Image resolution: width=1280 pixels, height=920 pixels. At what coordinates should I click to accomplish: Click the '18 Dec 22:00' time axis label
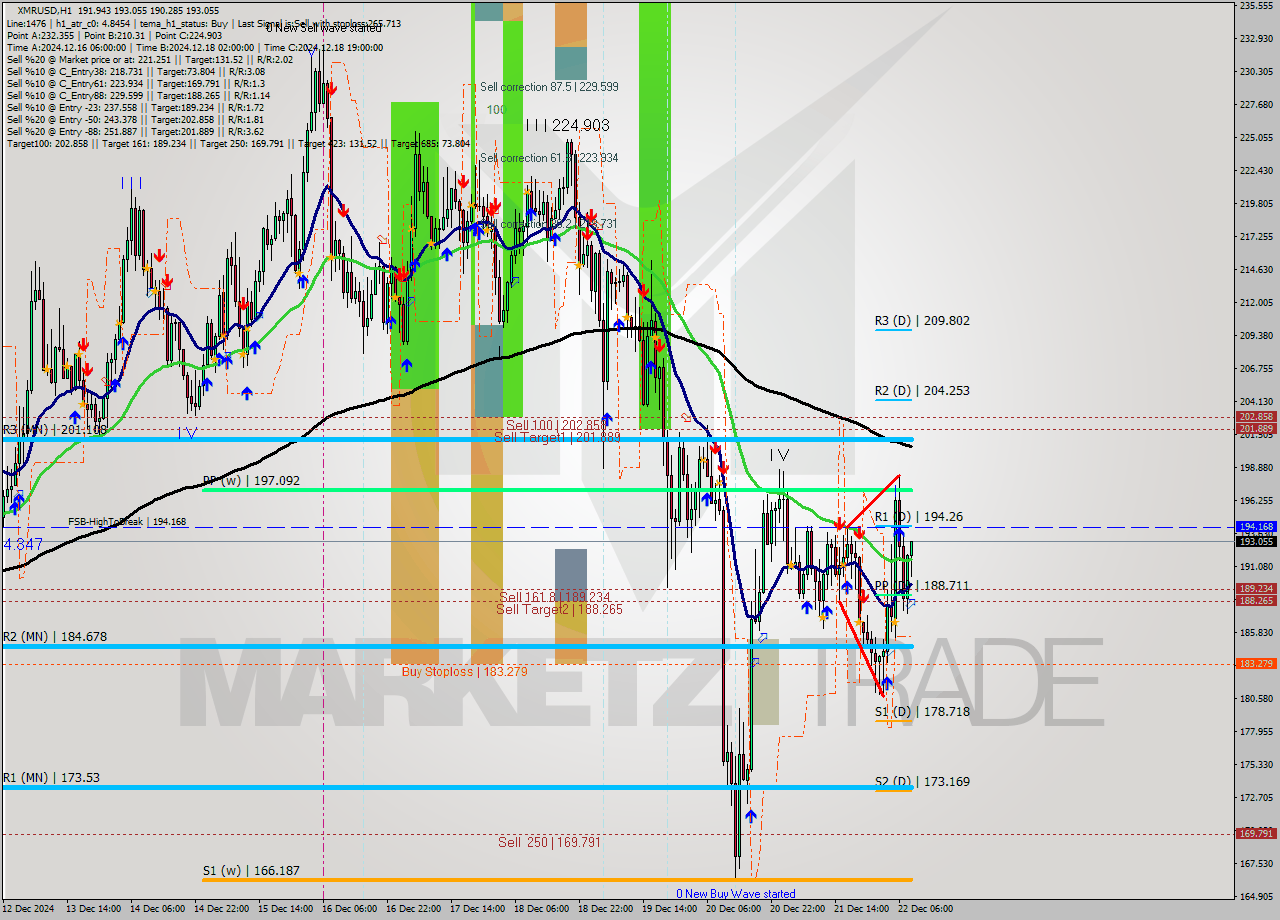(605, 909)
